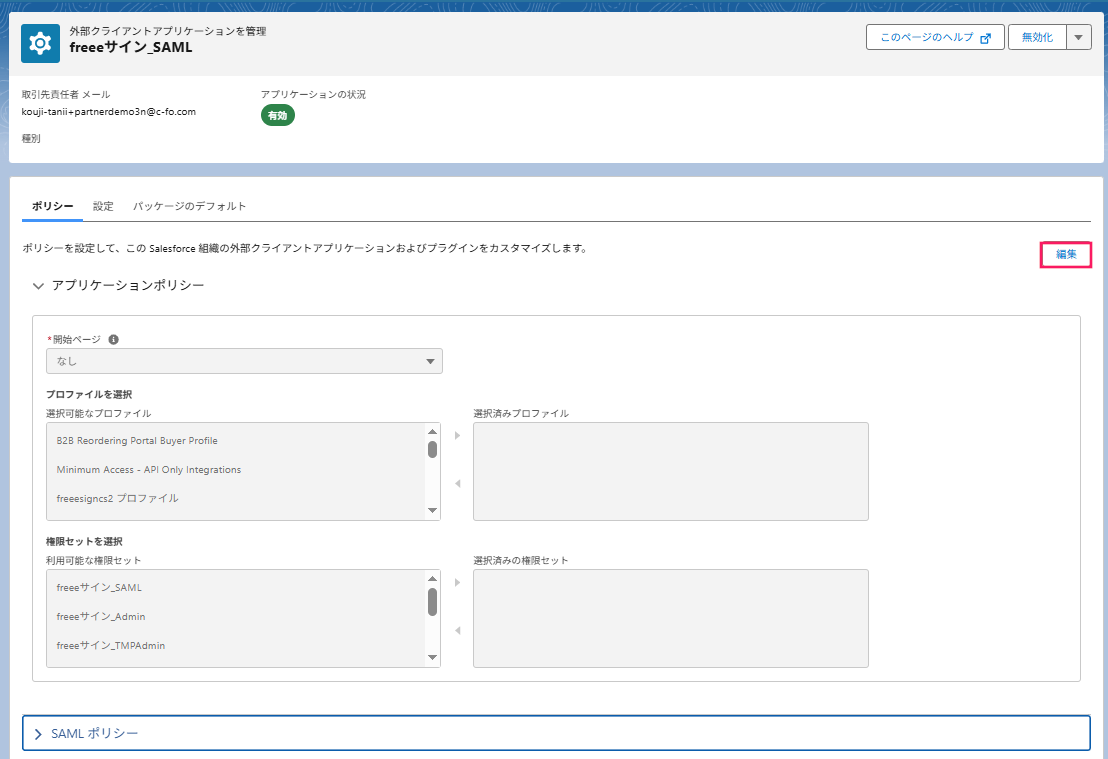Click the external link icon in help button
Screen dimensions: 1108x759
(986, 38)
